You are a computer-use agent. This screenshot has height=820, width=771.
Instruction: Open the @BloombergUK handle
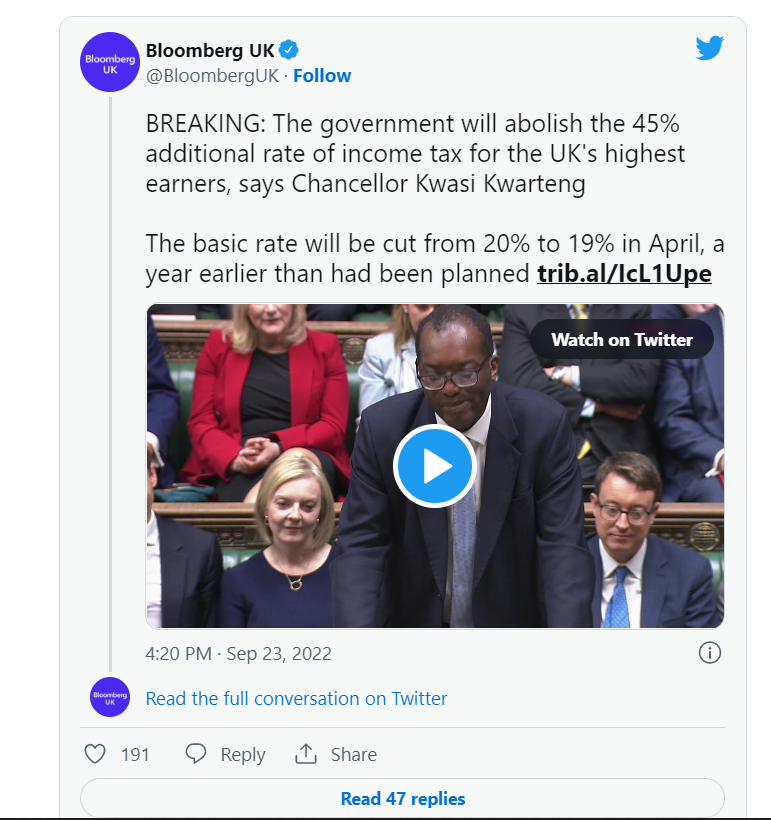213,76
